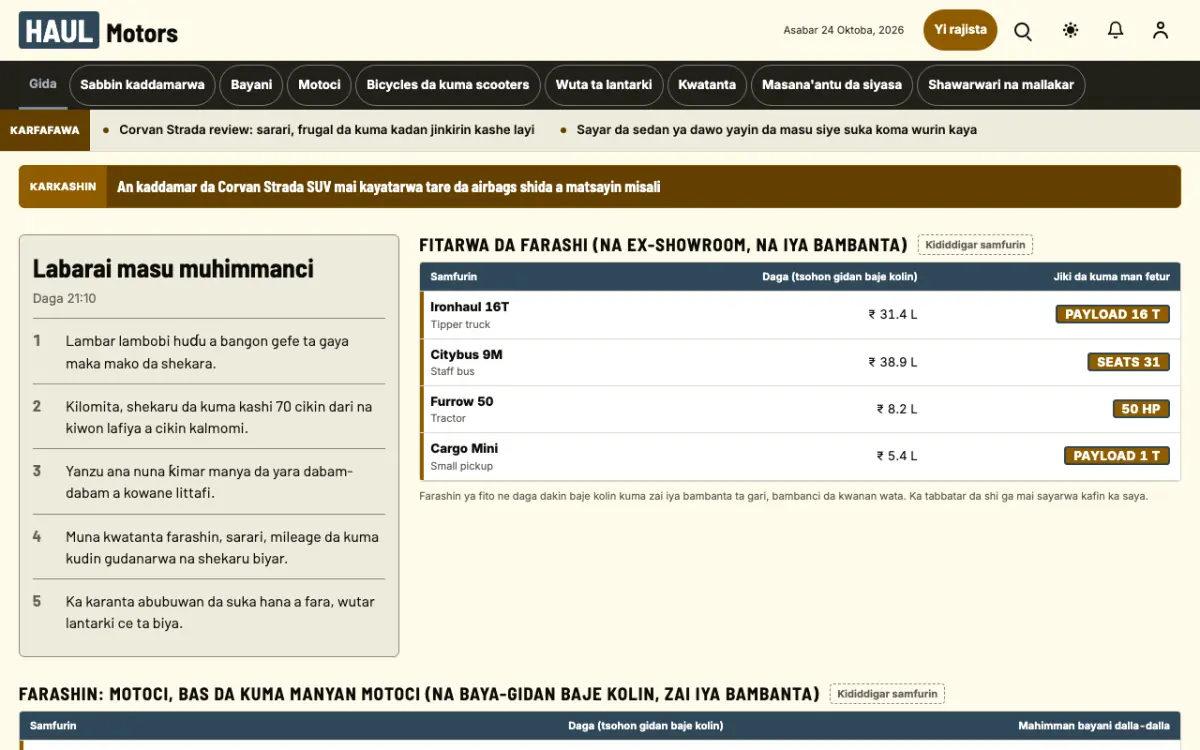This screenshot has width=1200, height=750.
Task: Select the Citybus 9M row name
Action: point(466,354)
